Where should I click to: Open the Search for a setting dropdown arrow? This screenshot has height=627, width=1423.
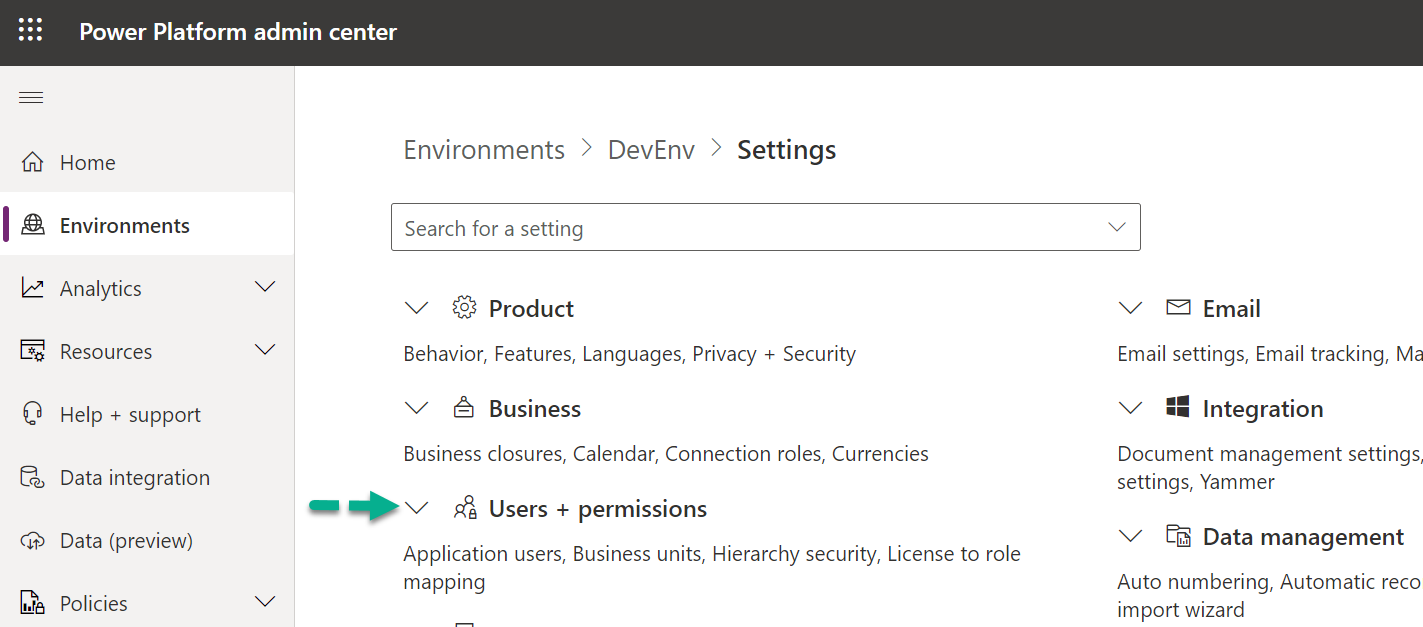(1117, 228)
